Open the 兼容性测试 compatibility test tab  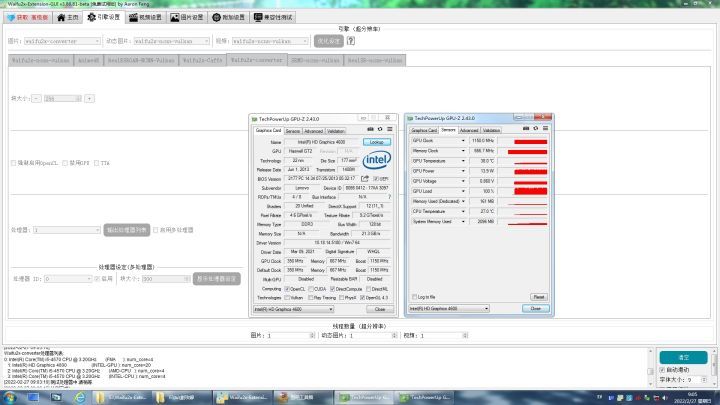(273, 17)
